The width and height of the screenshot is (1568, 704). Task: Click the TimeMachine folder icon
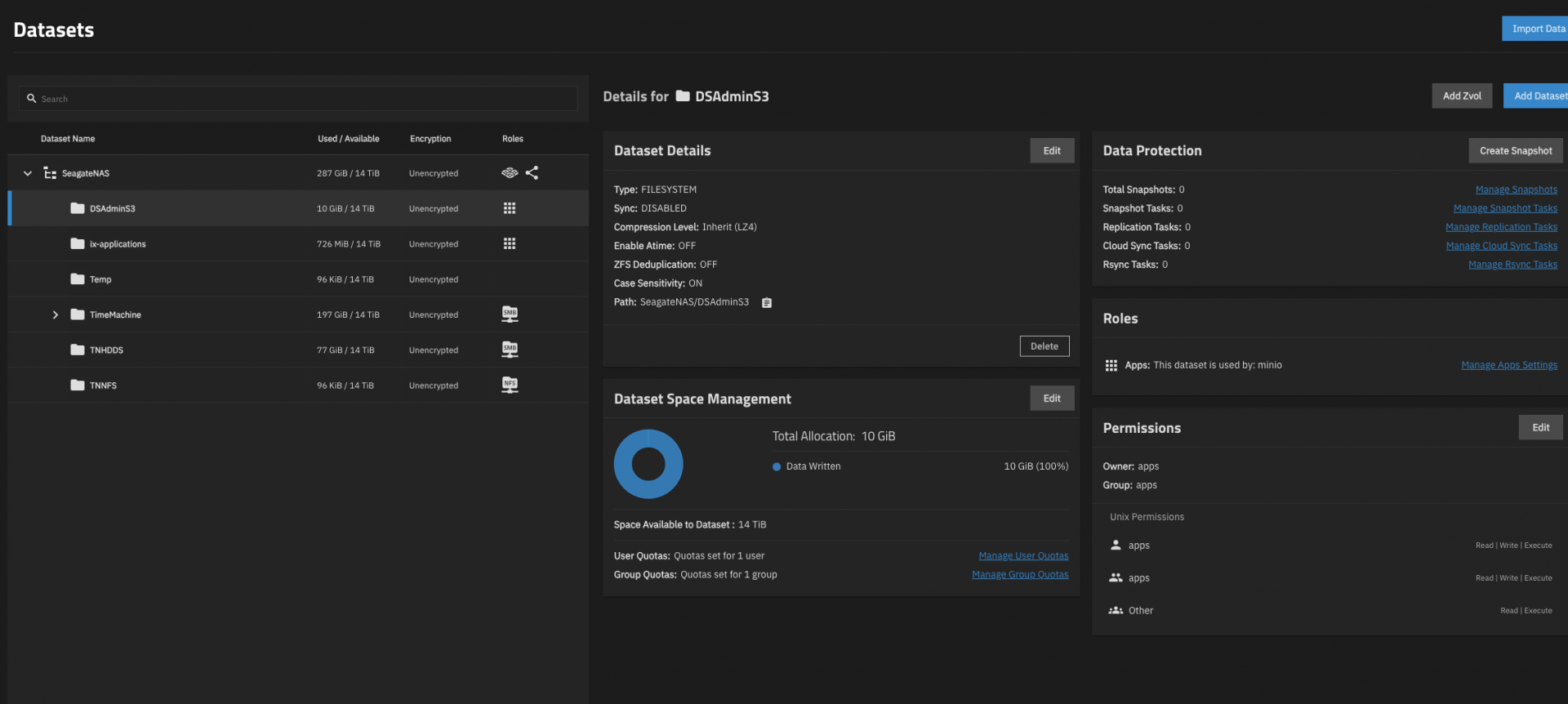[78, 314]
